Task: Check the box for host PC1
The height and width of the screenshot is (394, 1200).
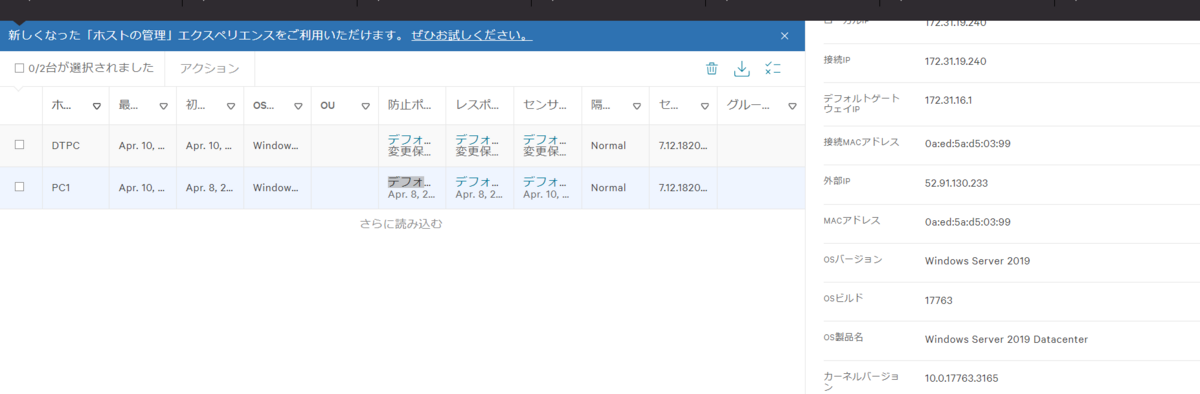Action: coord(19,187)
